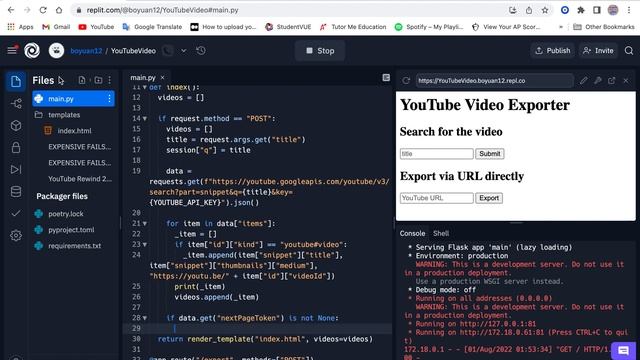Open the Version control sidebar icon
This screenshot has height=360, width=640.
point(16,103)
